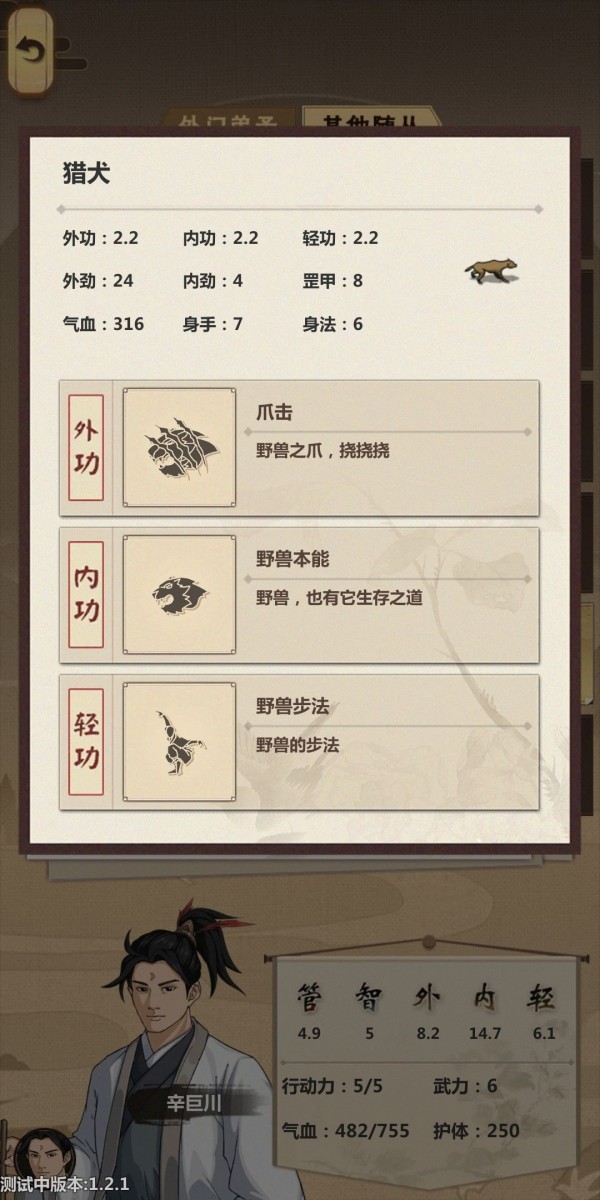Tap the red 外功 label tag
Screen dimensions: 600x1200
point(86,447)
